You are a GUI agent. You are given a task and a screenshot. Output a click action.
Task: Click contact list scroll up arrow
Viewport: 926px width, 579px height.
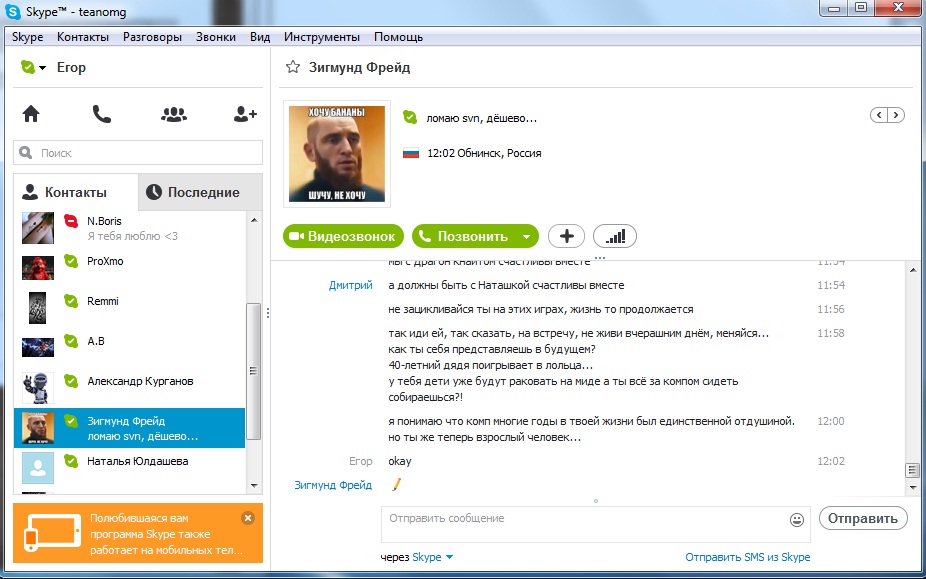coord(254,220)
